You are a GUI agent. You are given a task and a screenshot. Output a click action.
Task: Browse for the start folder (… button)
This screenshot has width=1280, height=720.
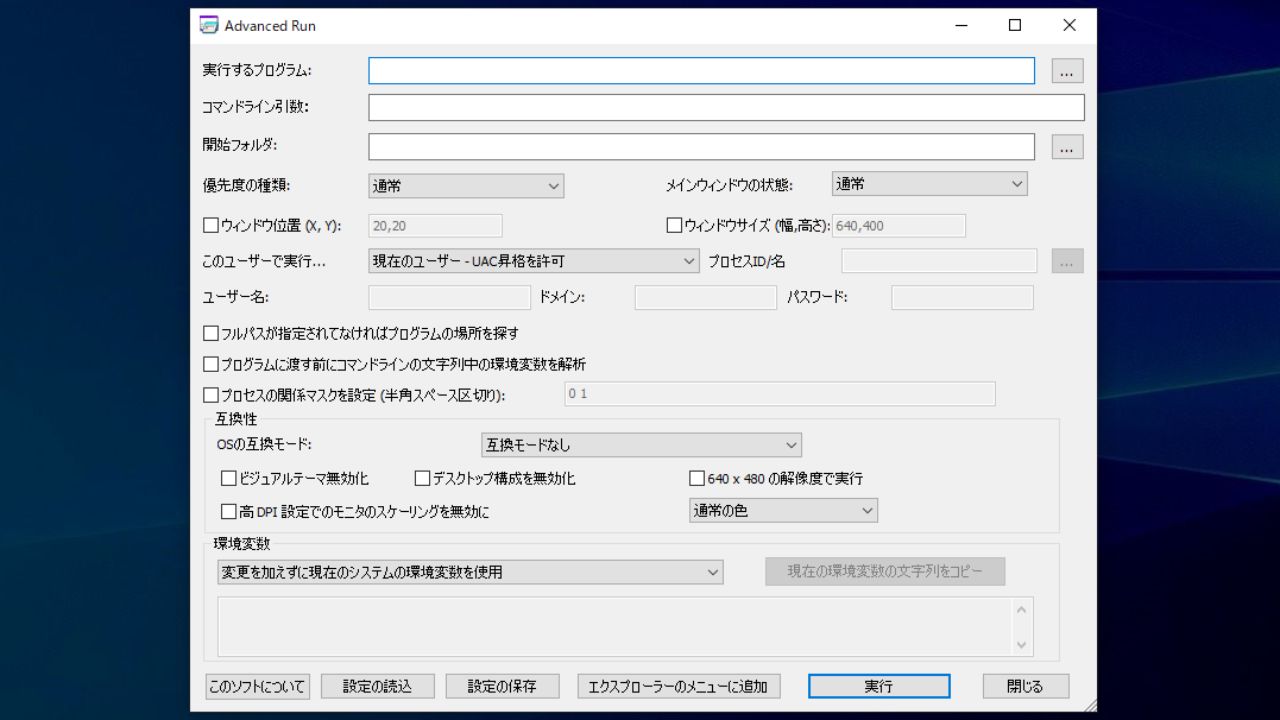(x=1067, y=147)
